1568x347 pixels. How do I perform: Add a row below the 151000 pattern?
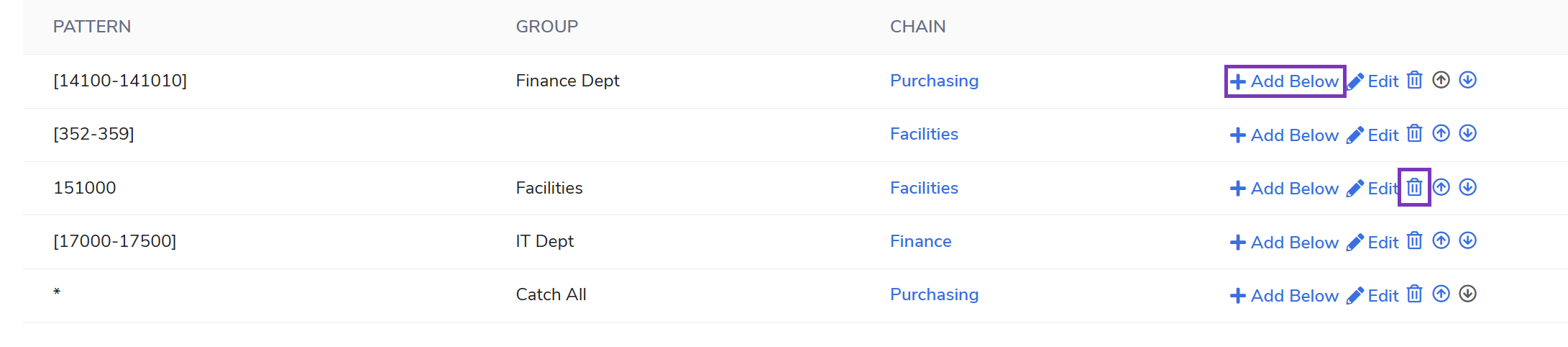click(1285, 189)
